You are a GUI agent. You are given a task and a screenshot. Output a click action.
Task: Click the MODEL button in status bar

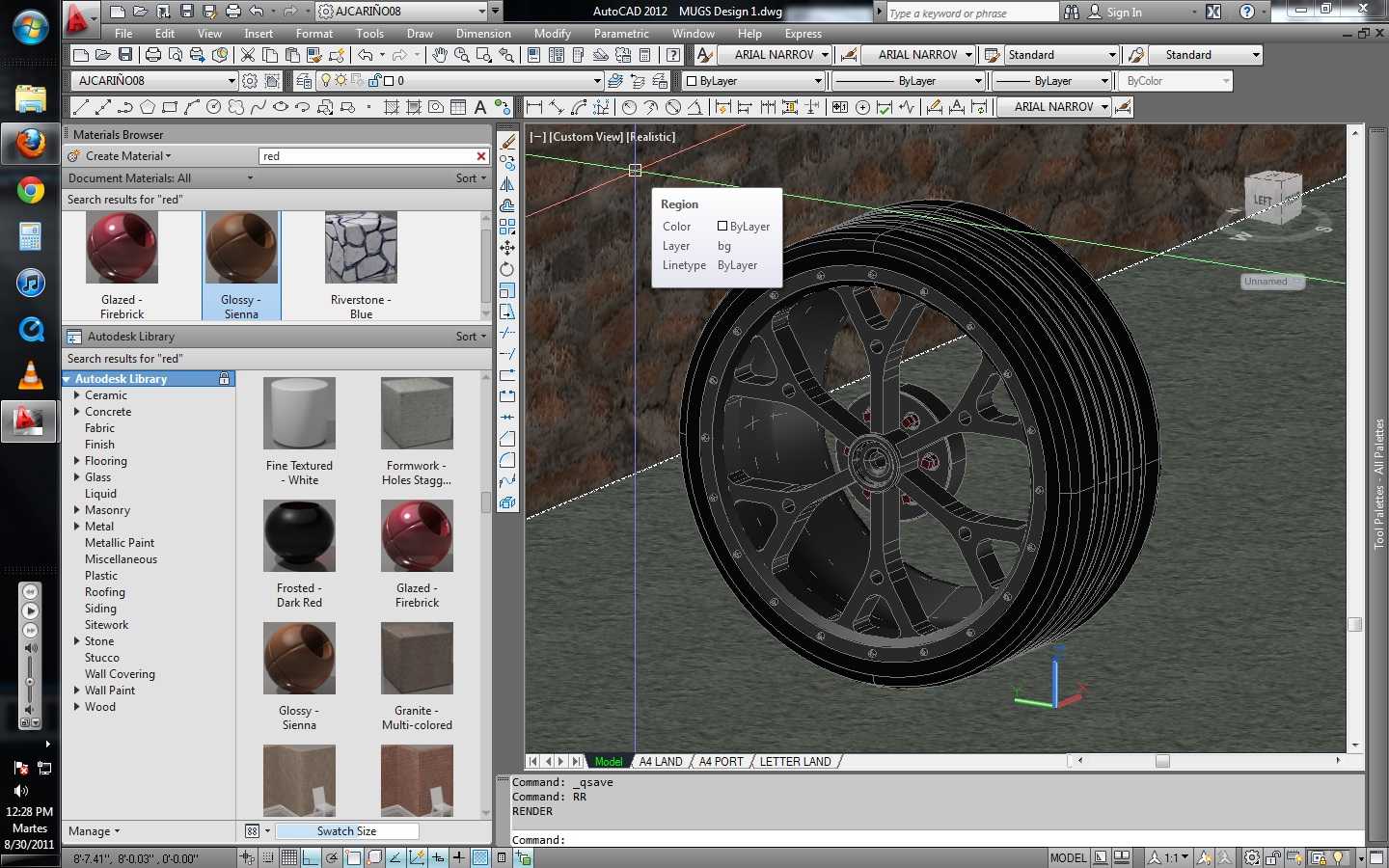(1068, 857)
